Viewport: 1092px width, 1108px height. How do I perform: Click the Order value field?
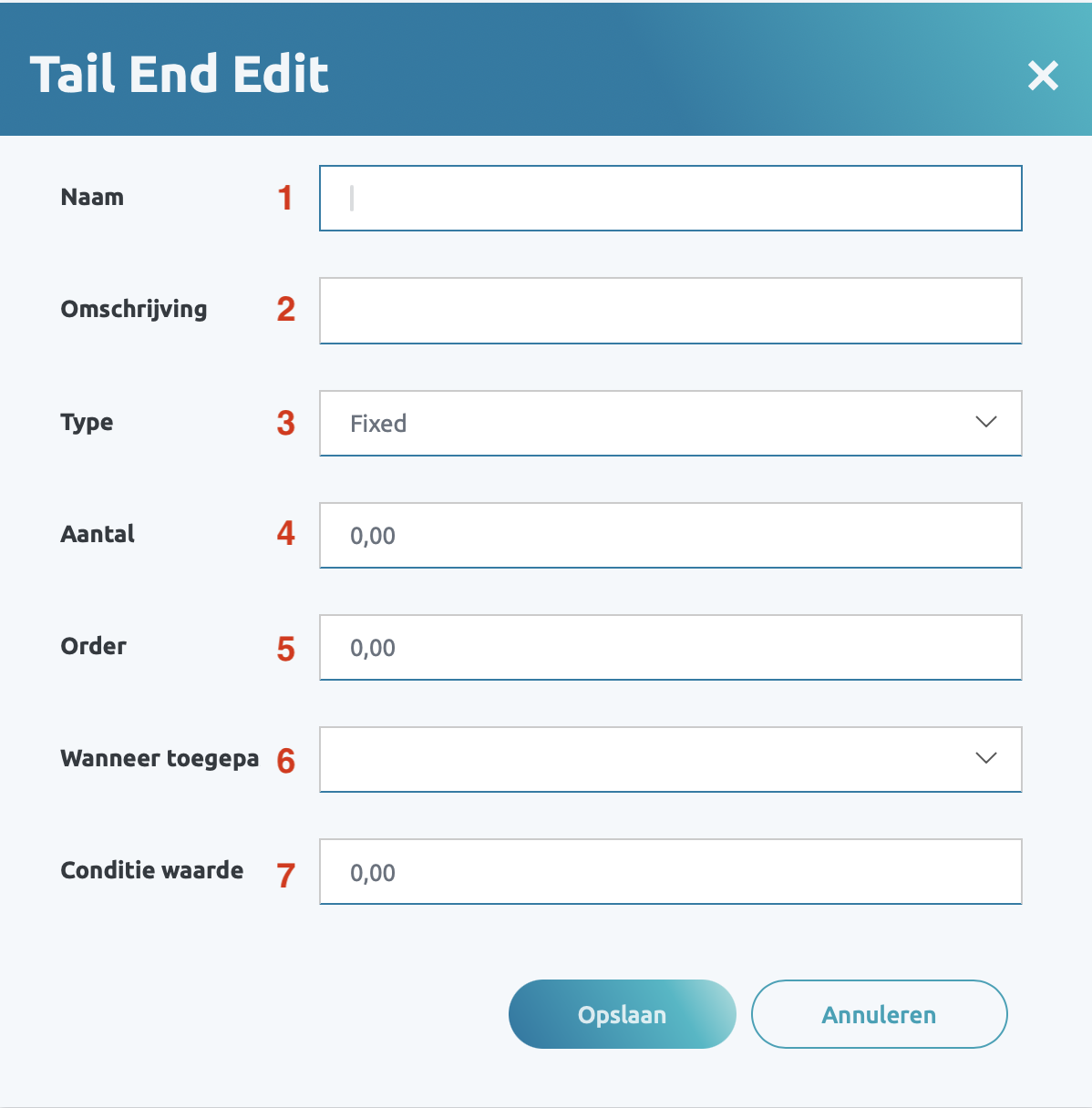click(x=670, y=647)
